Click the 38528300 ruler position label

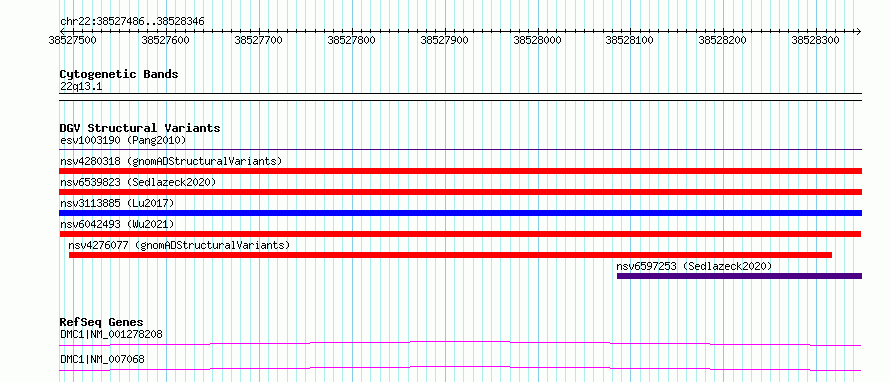[x=815, y=40]
